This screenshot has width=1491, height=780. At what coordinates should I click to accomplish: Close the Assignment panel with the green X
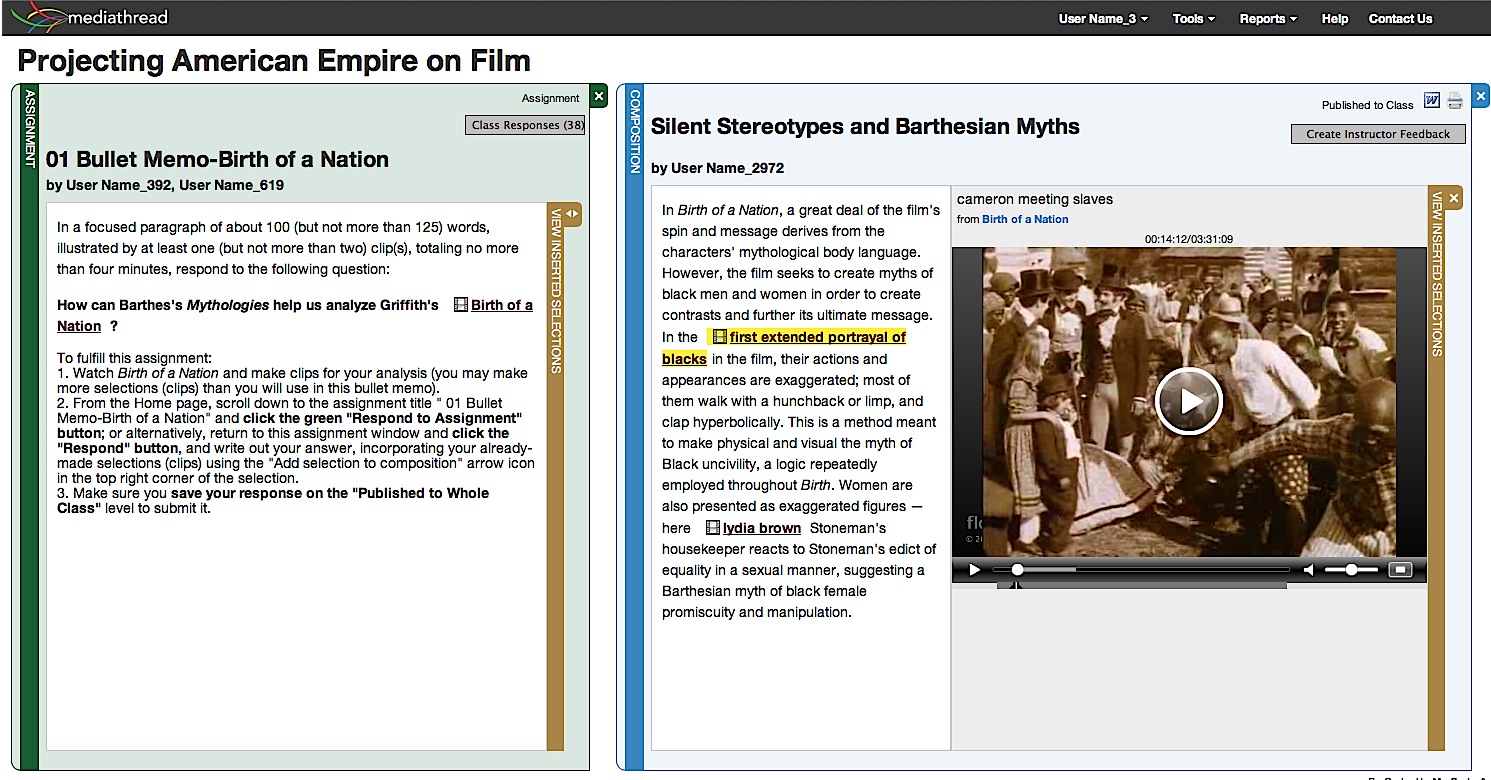point(598,96)
